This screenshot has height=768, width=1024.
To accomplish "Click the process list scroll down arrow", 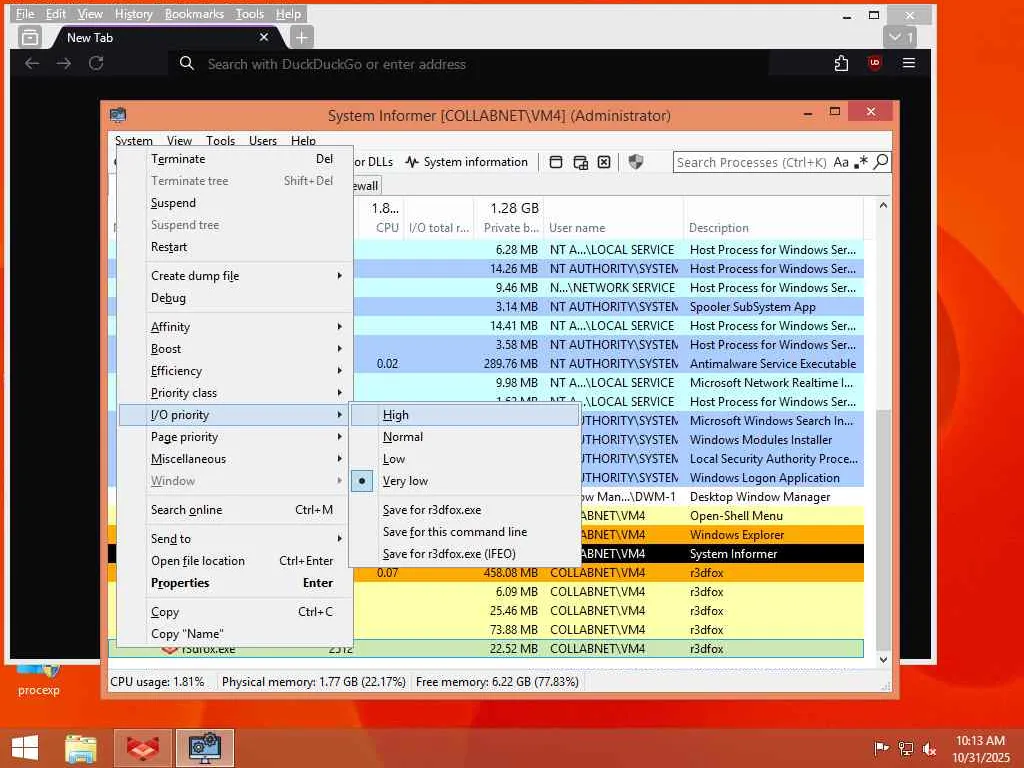I will (x=883, y=660).
